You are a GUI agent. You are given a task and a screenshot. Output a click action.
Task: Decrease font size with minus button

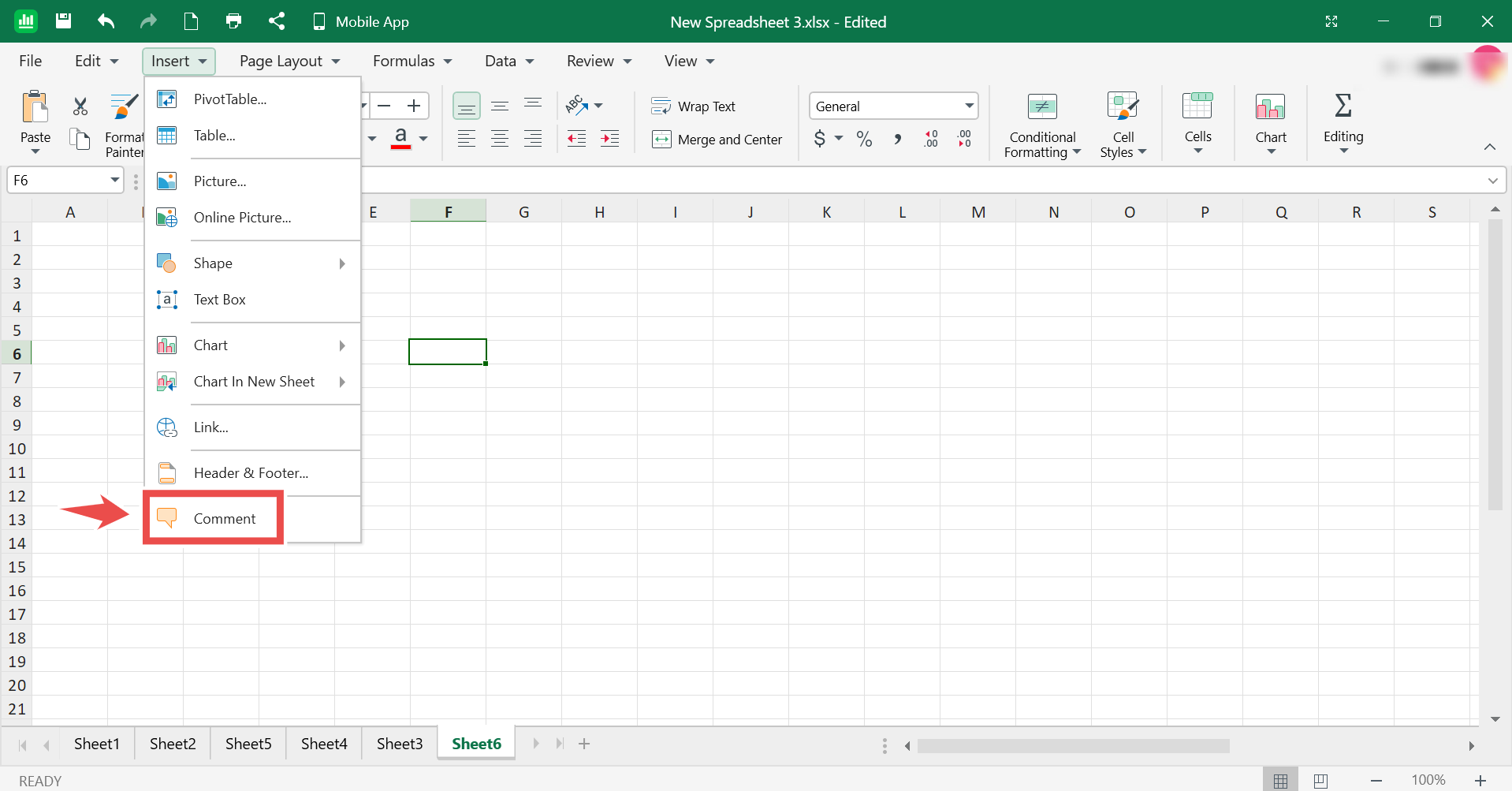coord(384,106)
